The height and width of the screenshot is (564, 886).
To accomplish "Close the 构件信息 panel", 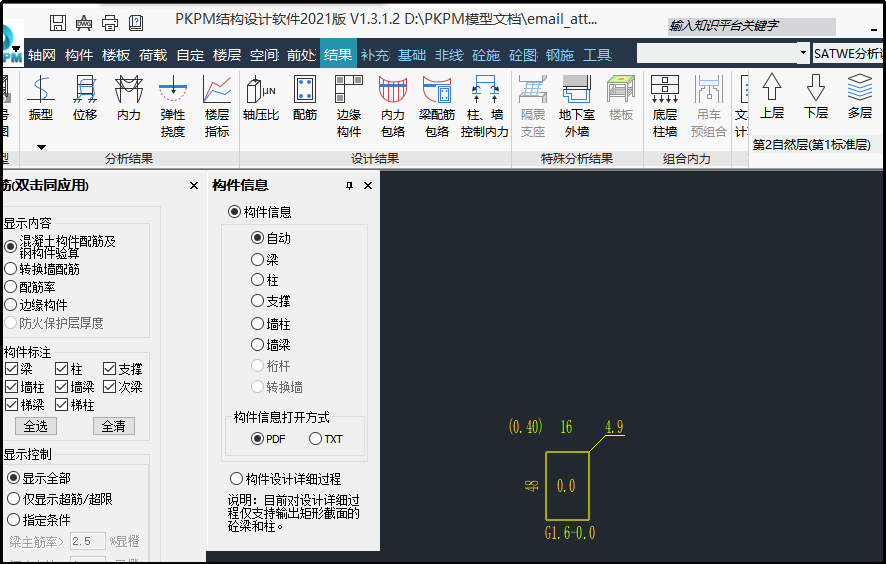I will [368, 185].
